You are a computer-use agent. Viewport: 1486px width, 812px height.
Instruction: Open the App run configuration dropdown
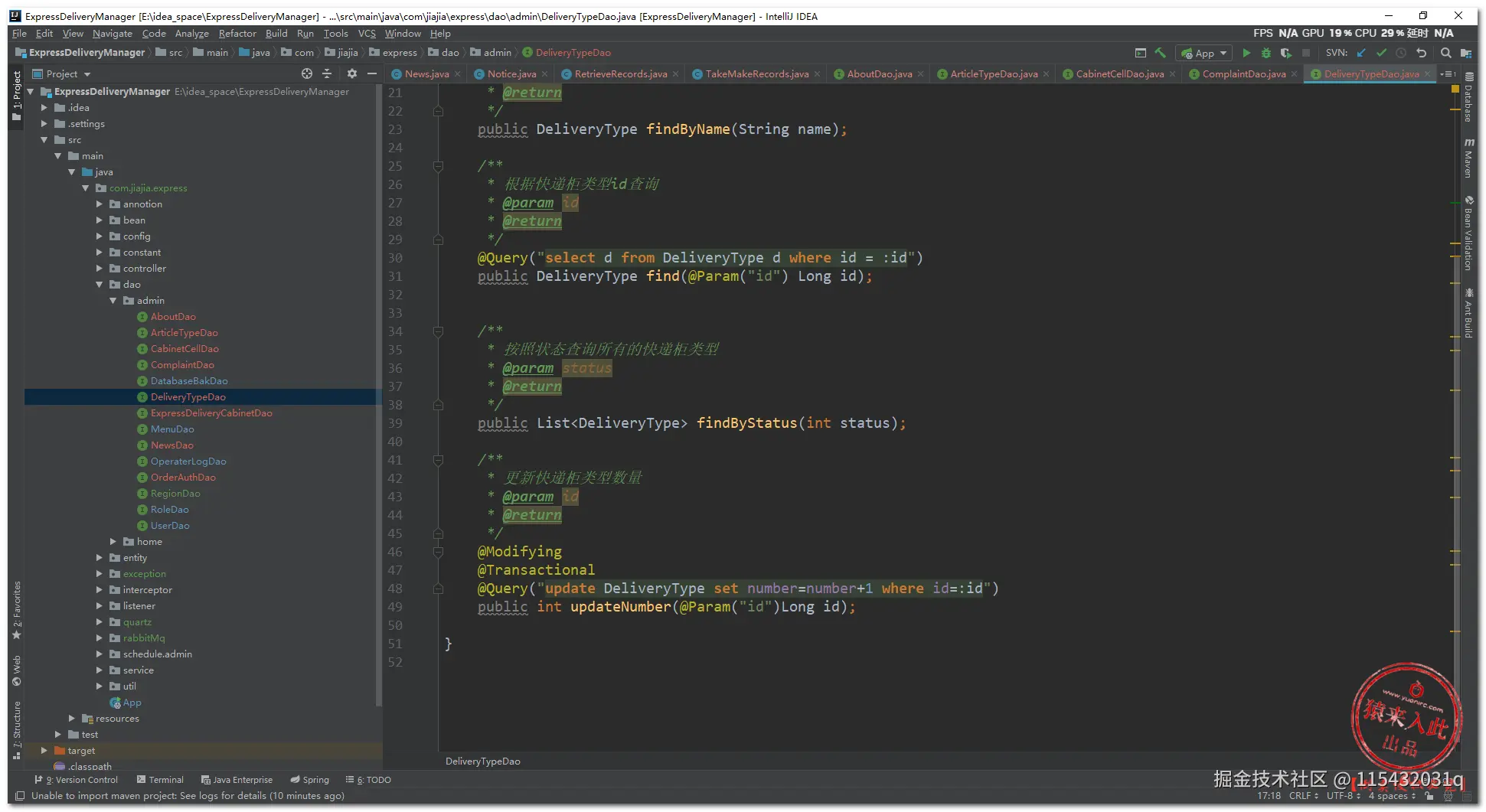coord(1204,53)
